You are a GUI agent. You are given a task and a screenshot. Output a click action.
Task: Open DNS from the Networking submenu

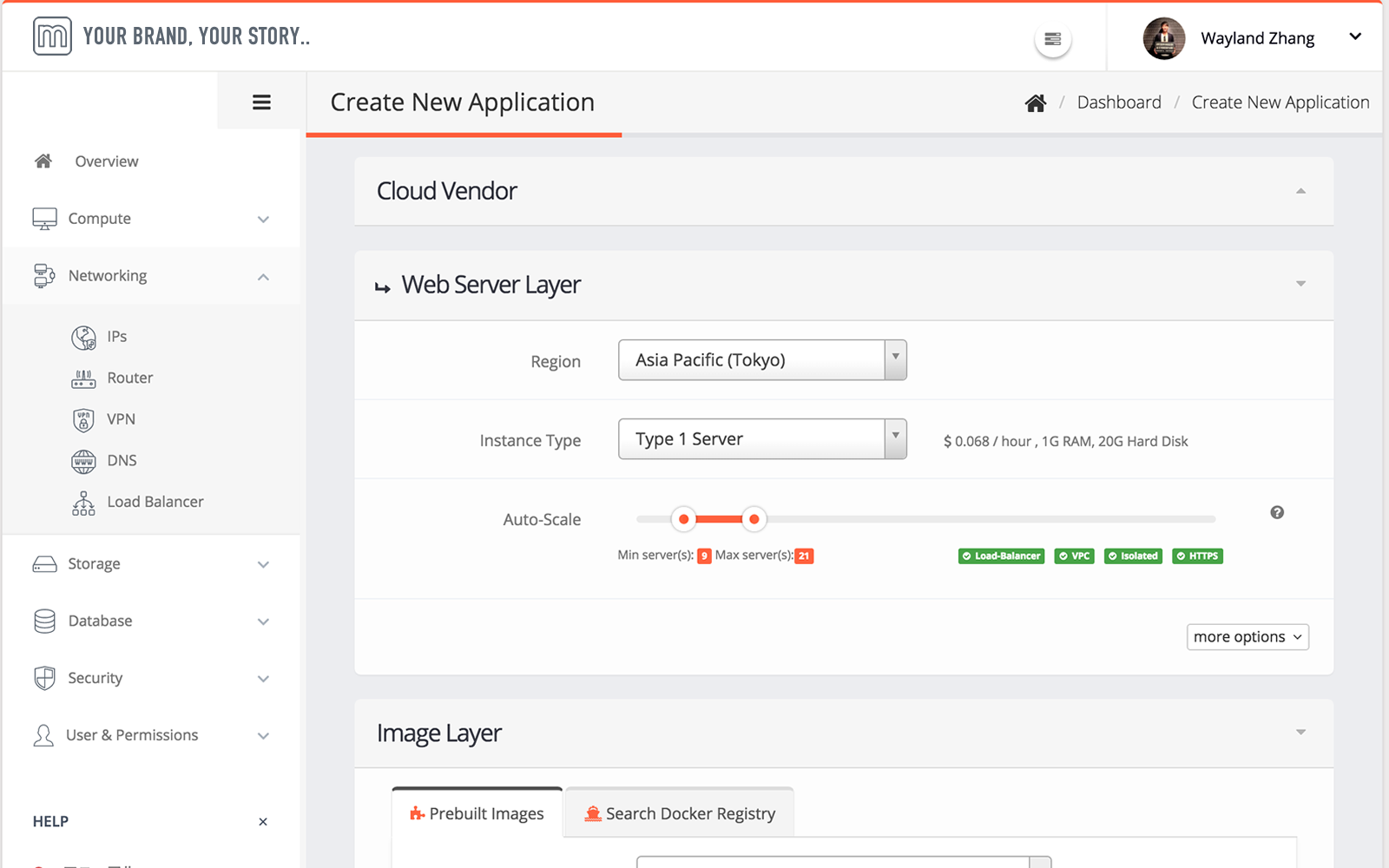(x=122, y=461)
